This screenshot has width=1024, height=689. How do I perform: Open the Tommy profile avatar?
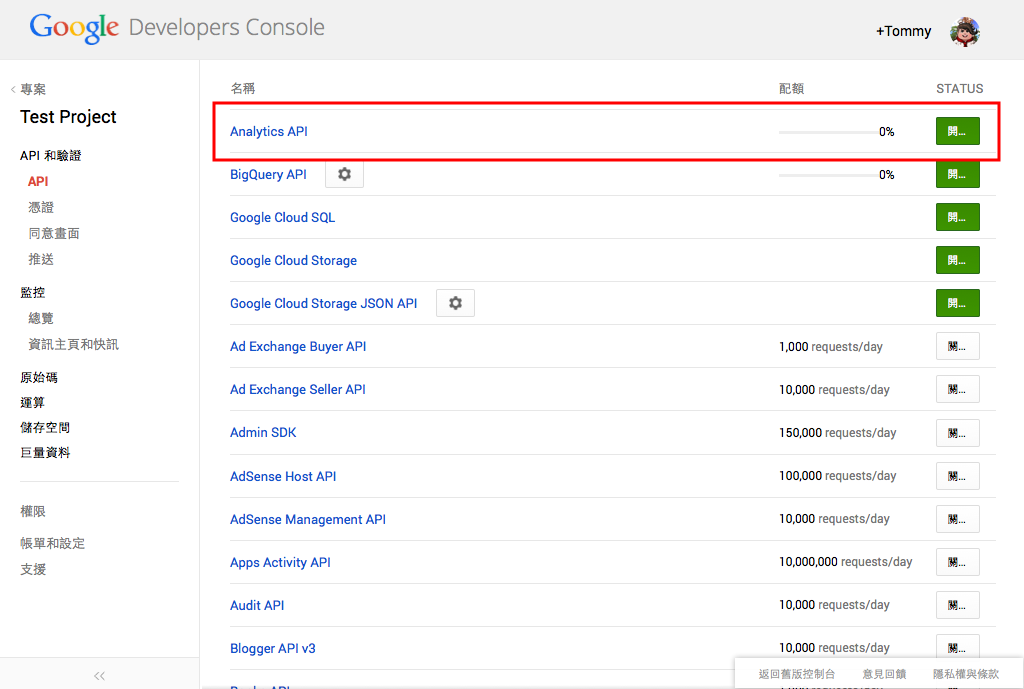964,31
